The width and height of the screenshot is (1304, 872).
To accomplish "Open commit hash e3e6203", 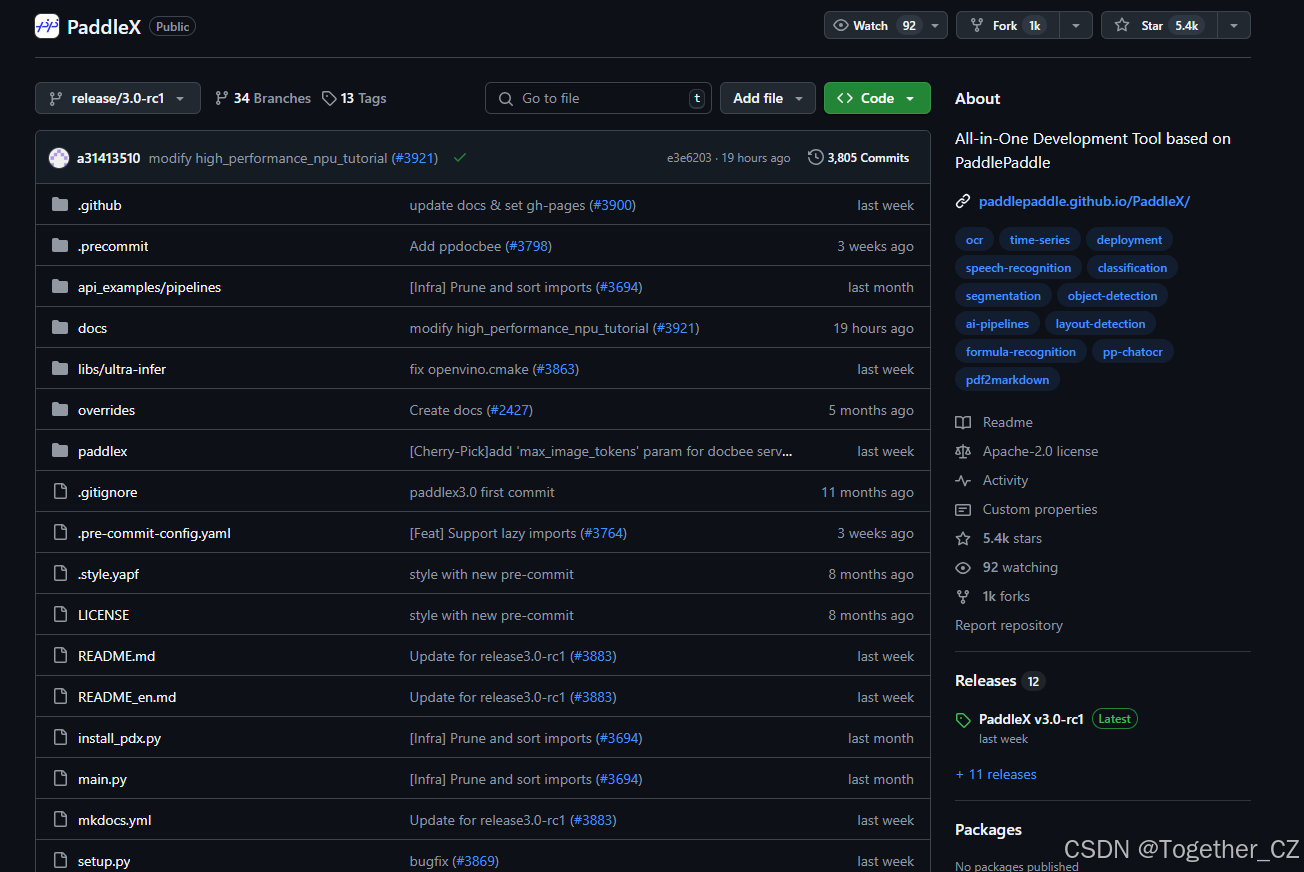I will [x=689, y=158].
